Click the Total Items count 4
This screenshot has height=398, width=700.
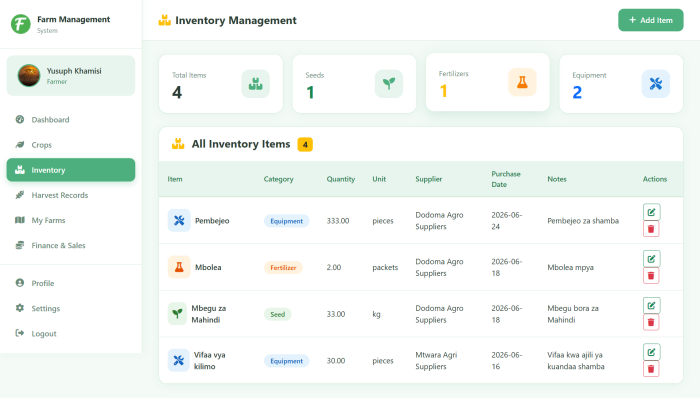(x=177, y=92)
